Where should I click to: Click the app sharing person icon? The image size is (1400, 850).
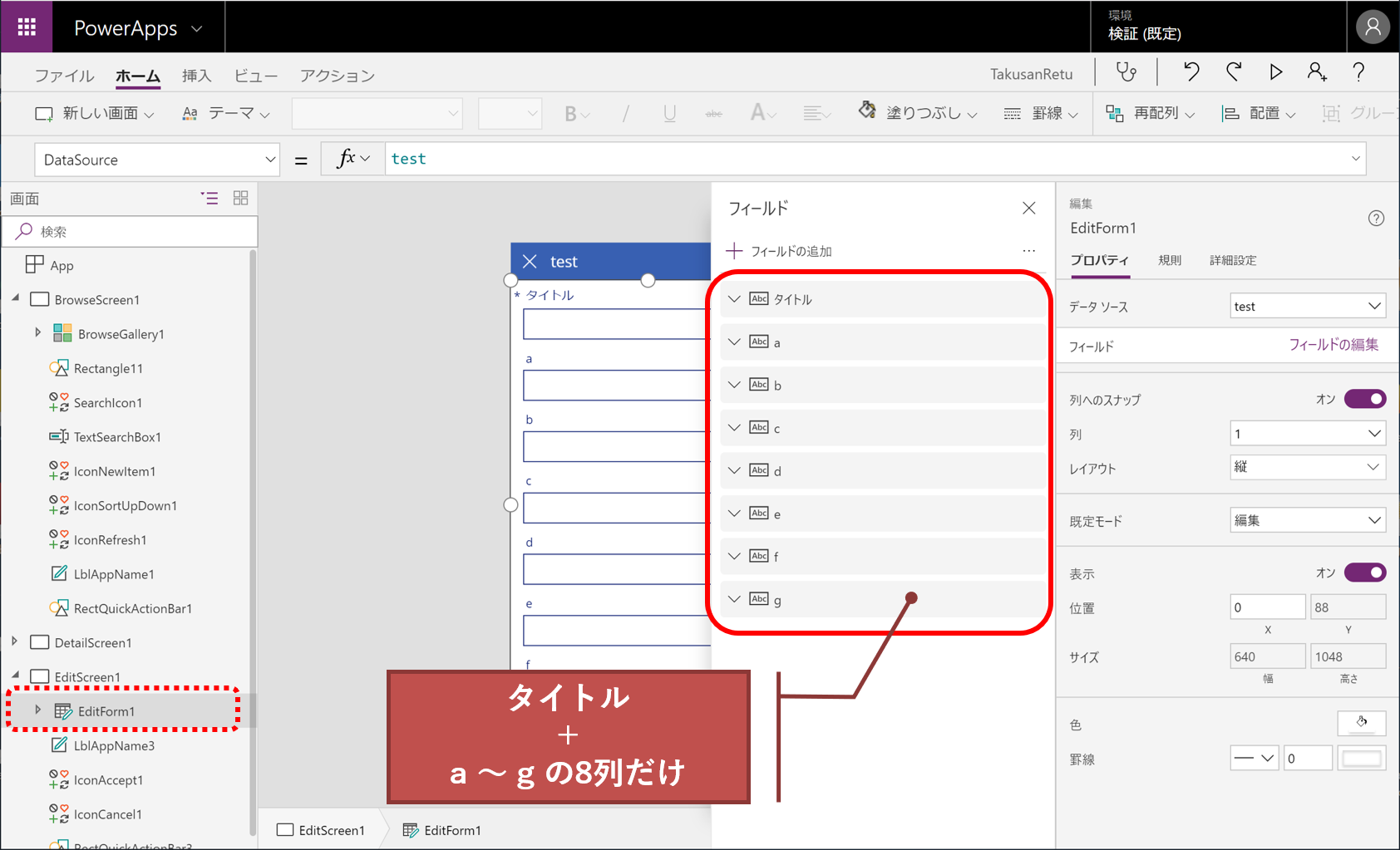(x=1317, y=72)
